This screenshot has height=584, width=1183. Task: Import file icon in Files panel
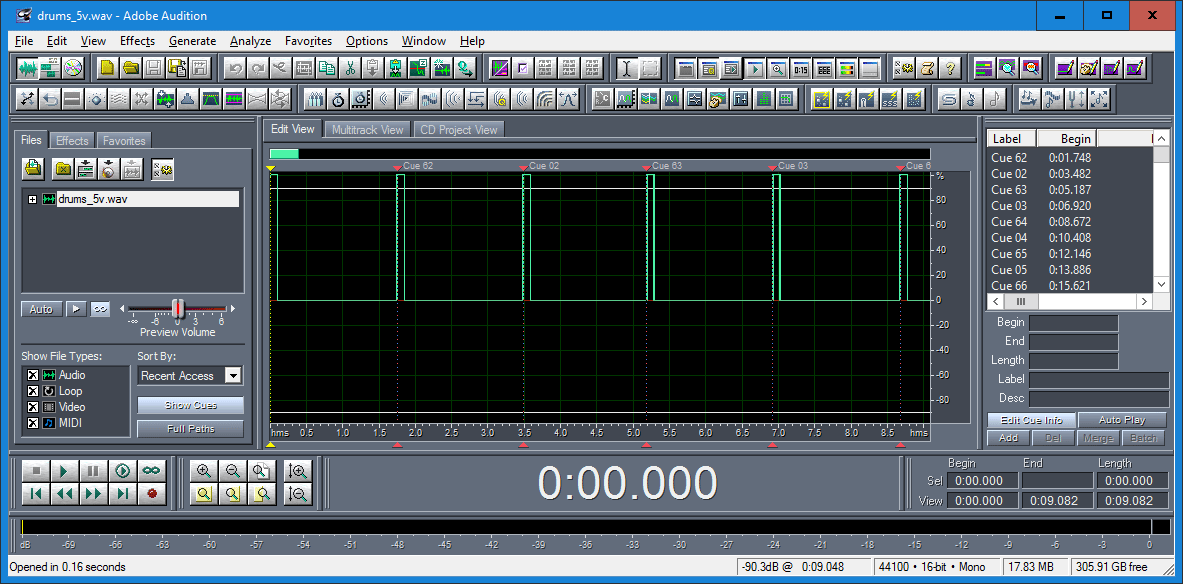tap(32, 168)
